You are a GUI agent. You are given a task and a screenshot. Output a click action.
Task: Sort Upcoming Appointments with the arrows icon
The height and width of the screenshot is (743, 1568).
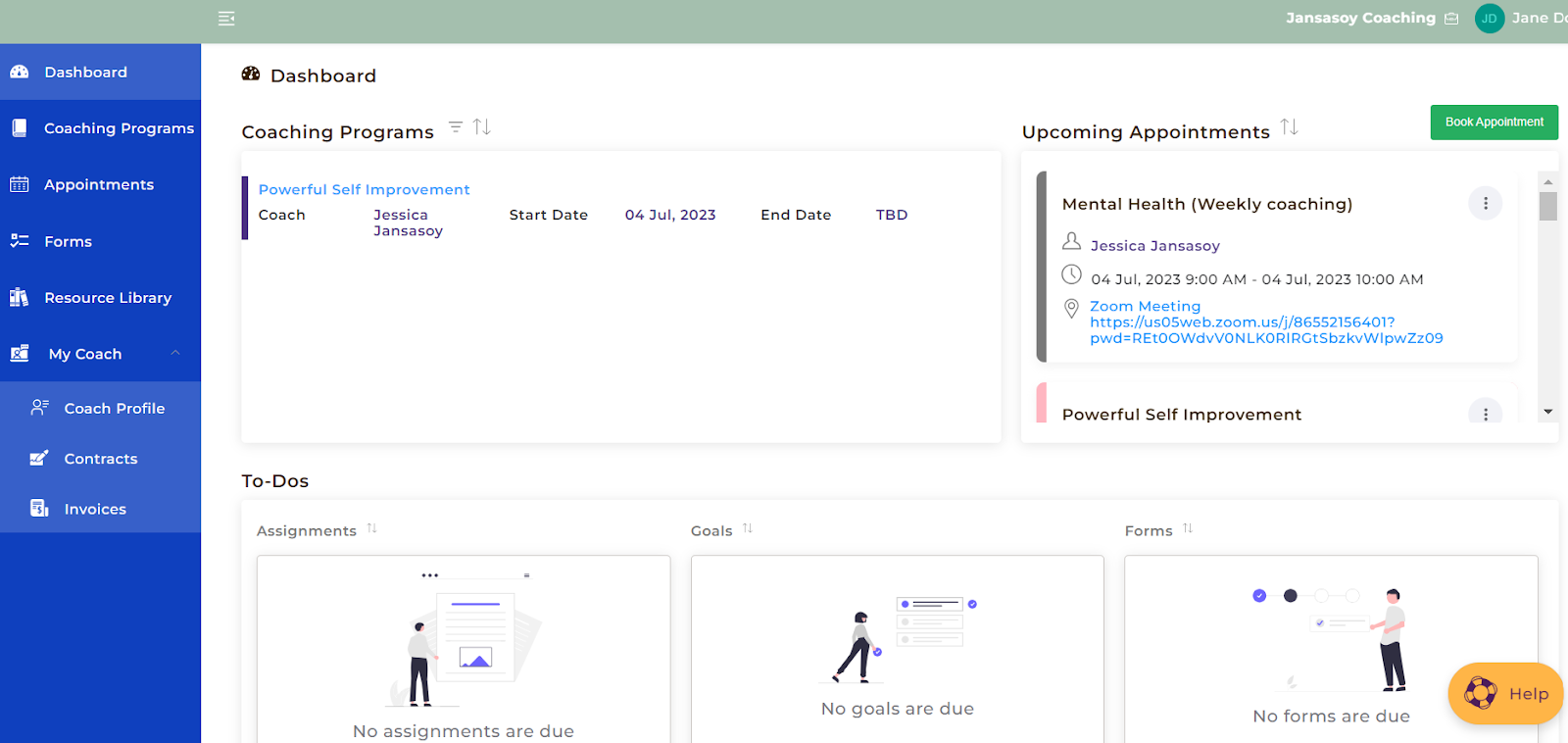coord(1290,127)
